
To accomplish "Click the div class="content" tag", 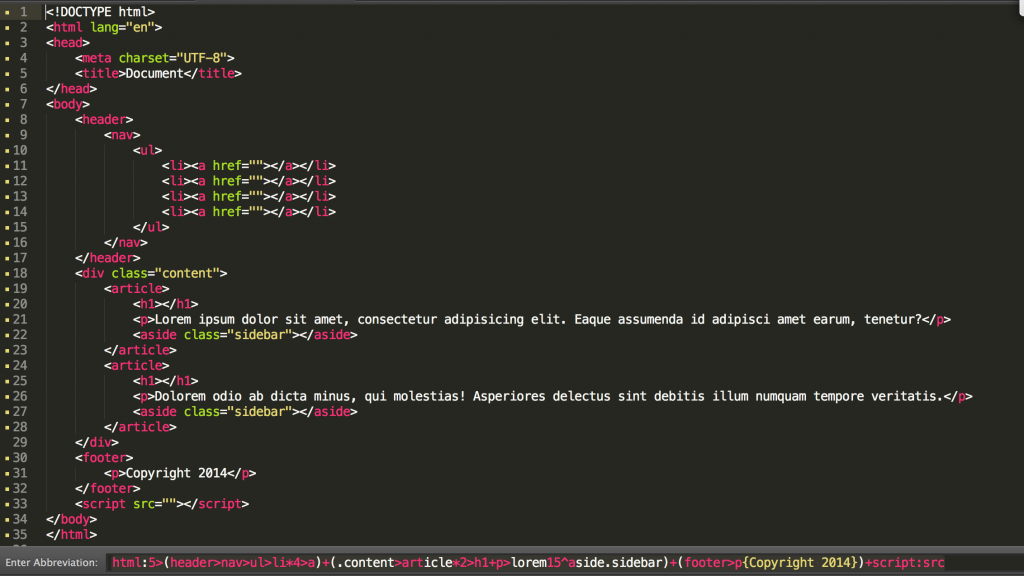I will tap(151, 273).
